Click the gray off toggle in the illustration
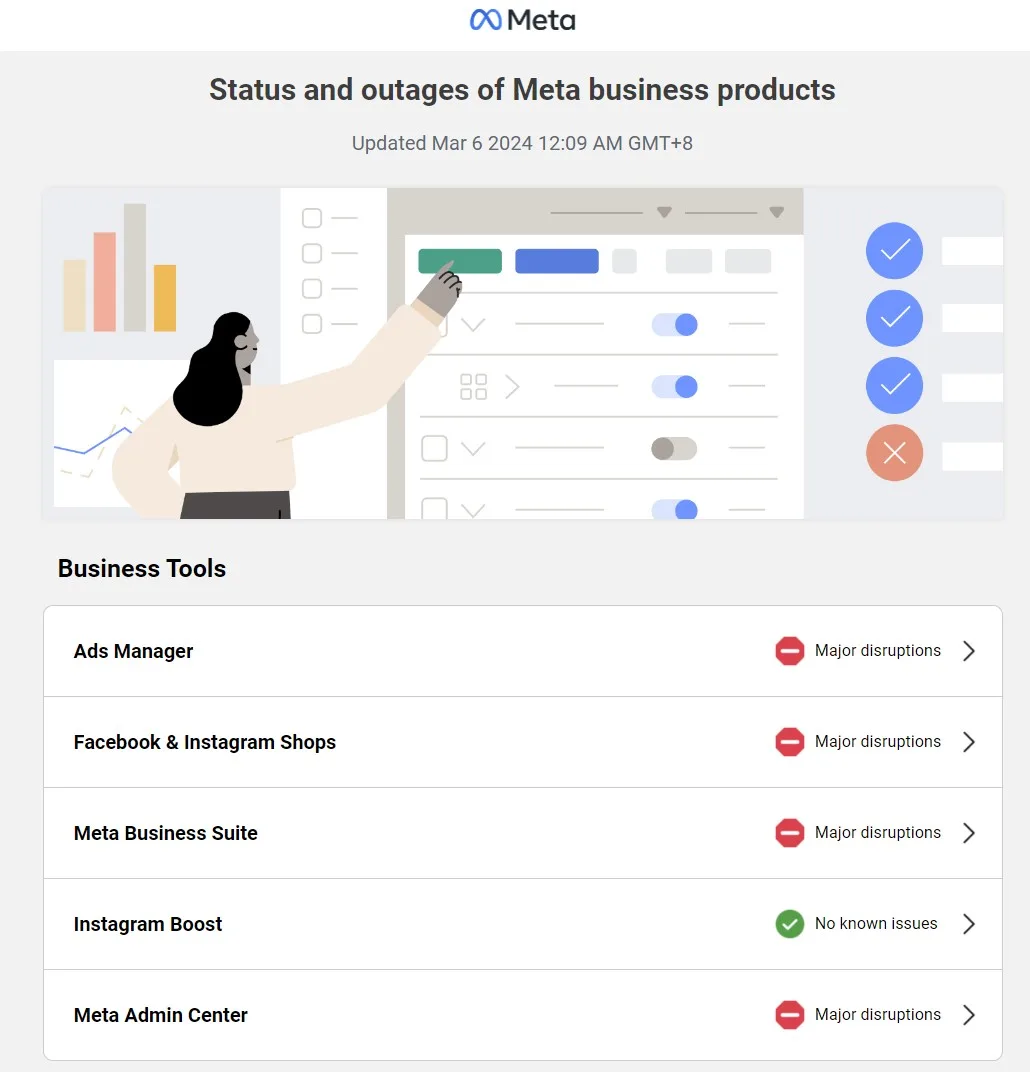The image size is (1030, 1072). 674,448
